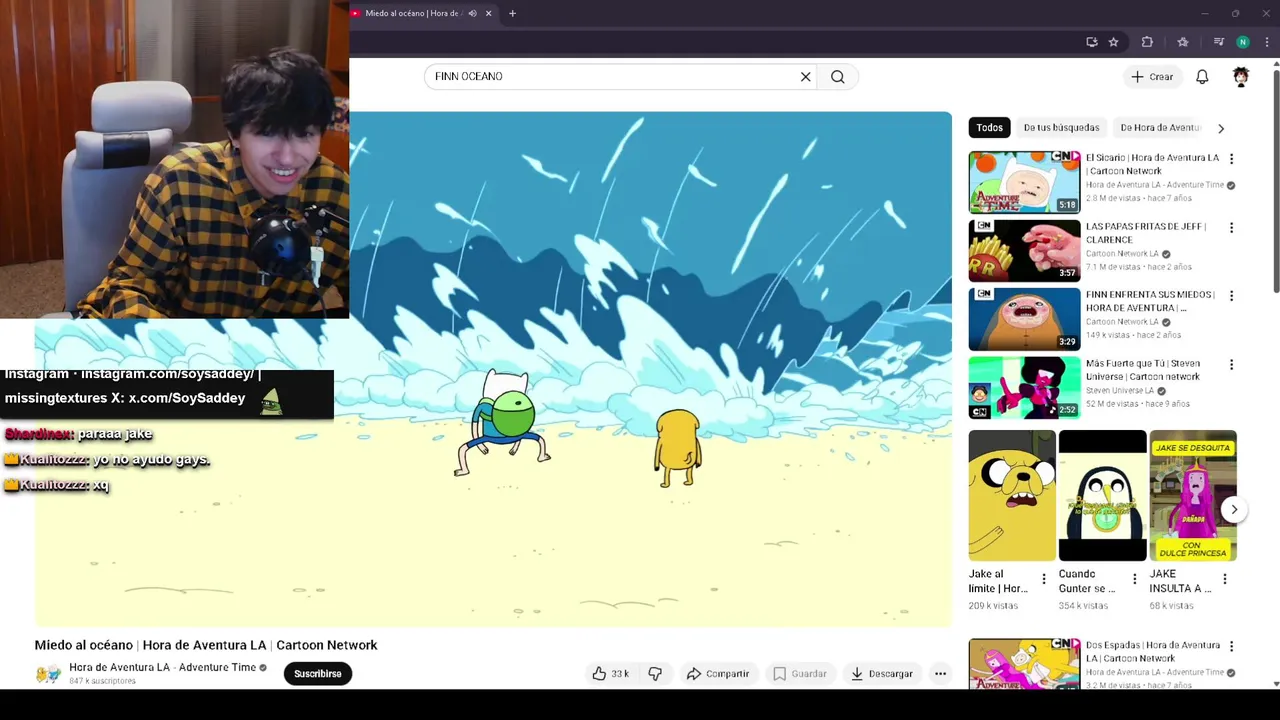Open the YouTube notifications bell

[1202, 77]
